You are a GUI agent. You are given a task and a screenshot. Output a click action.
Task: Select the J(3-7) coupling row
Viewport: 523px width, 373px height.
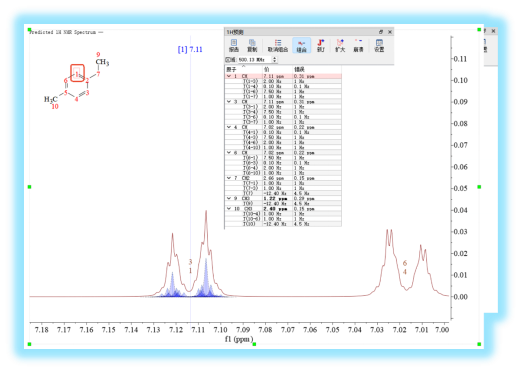click(x=283, y=122)
